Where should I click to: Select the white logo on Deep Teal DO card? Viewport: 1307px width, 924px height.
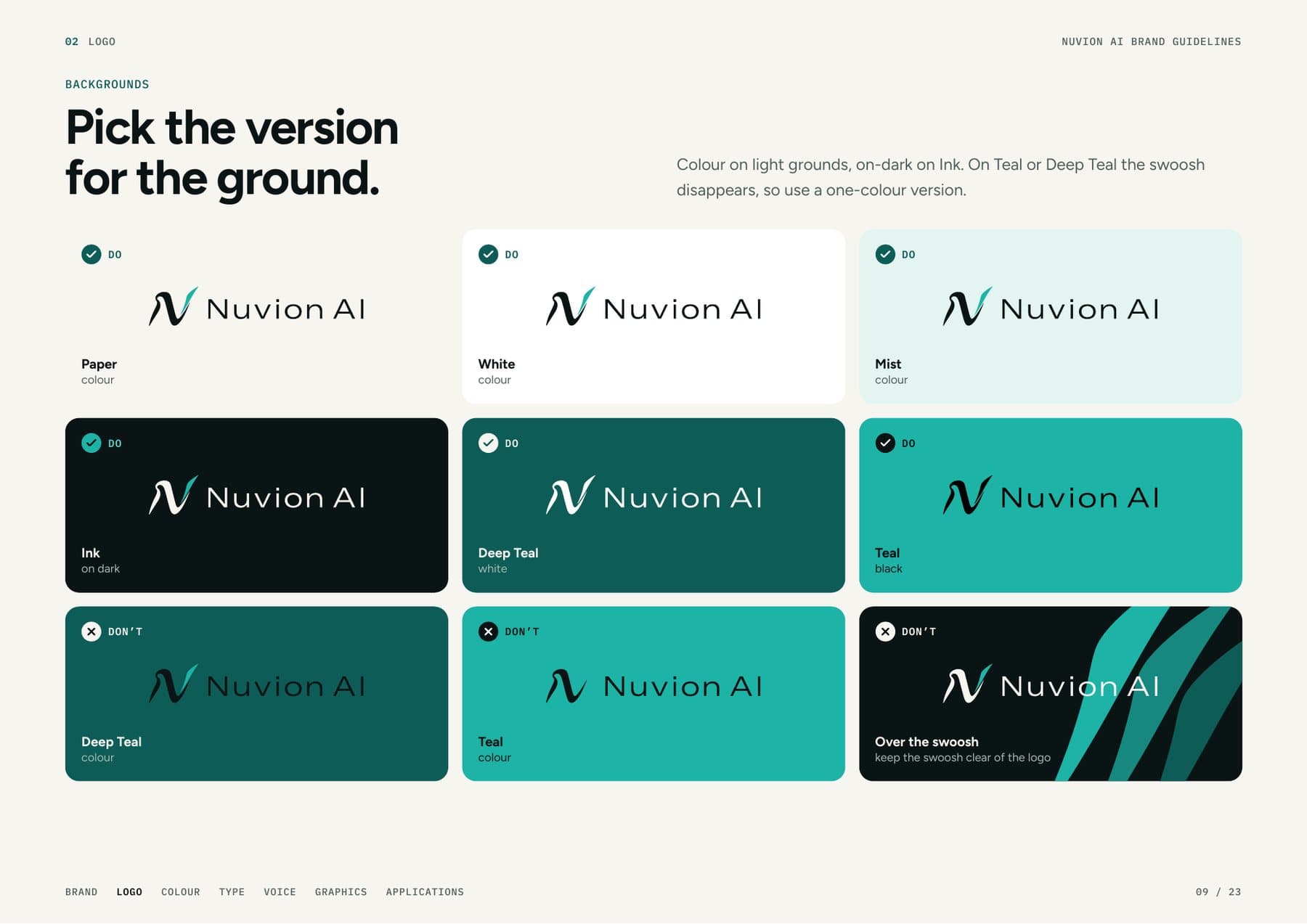[653, 496]
